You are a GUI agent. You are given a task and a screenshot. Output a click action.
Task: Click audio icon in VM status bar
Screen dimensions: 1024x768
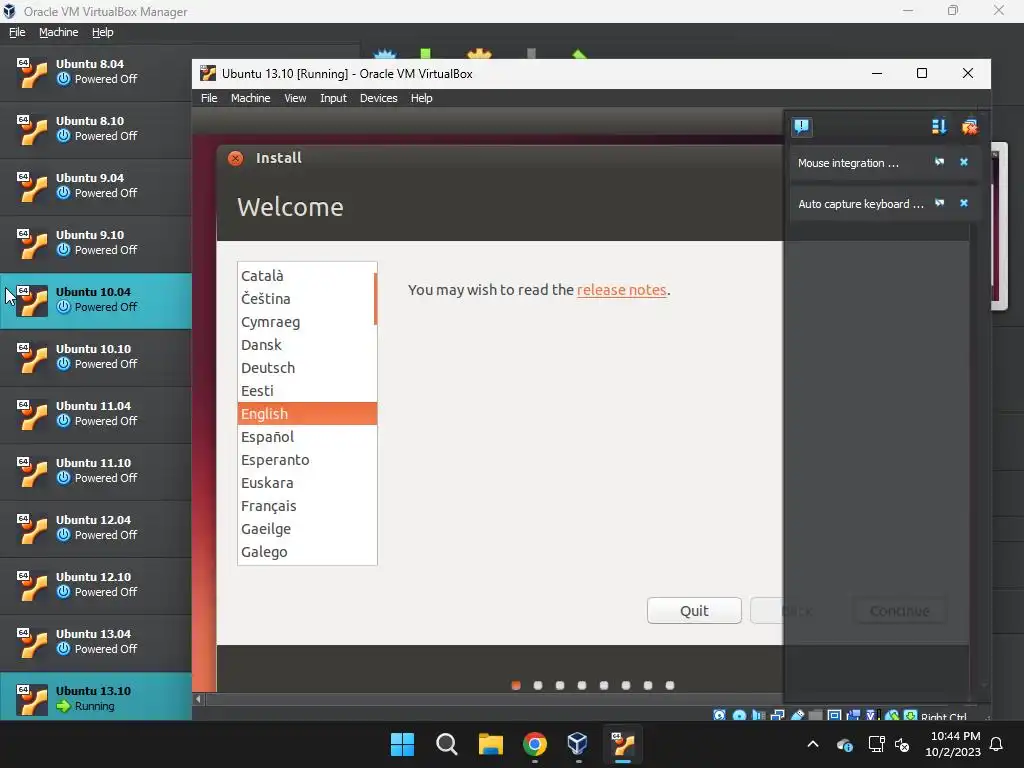click(758, 716)
